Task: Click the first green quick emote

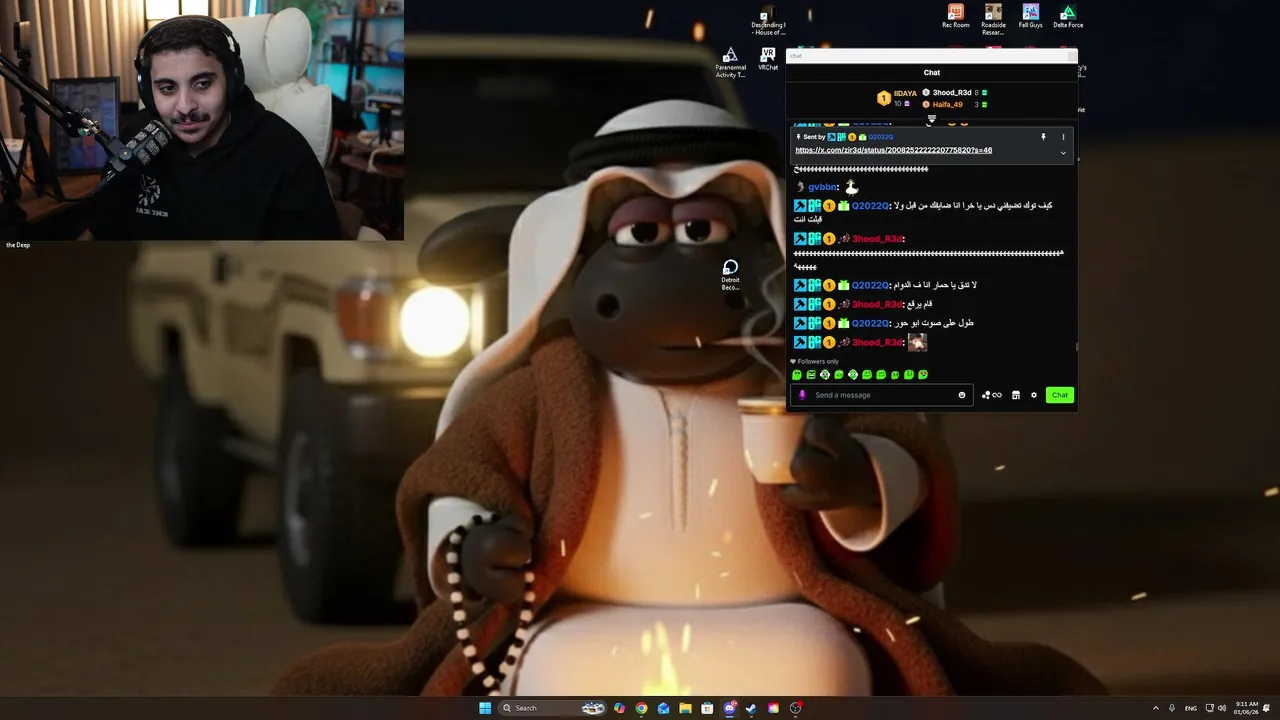Action: tap(797, 375)
